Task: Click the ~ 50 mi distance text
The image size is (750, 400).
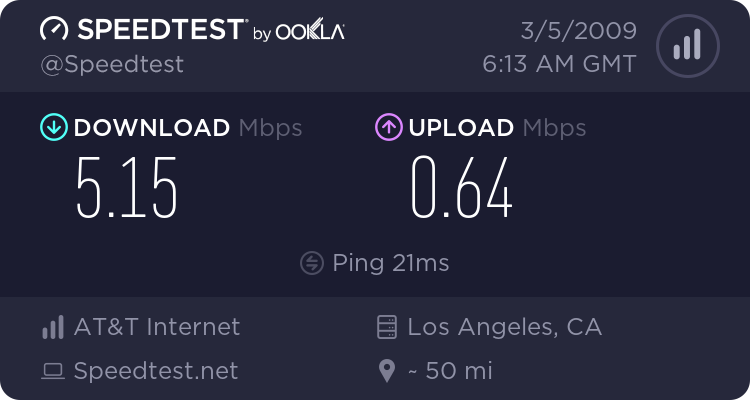Action: tap(450, 371)
